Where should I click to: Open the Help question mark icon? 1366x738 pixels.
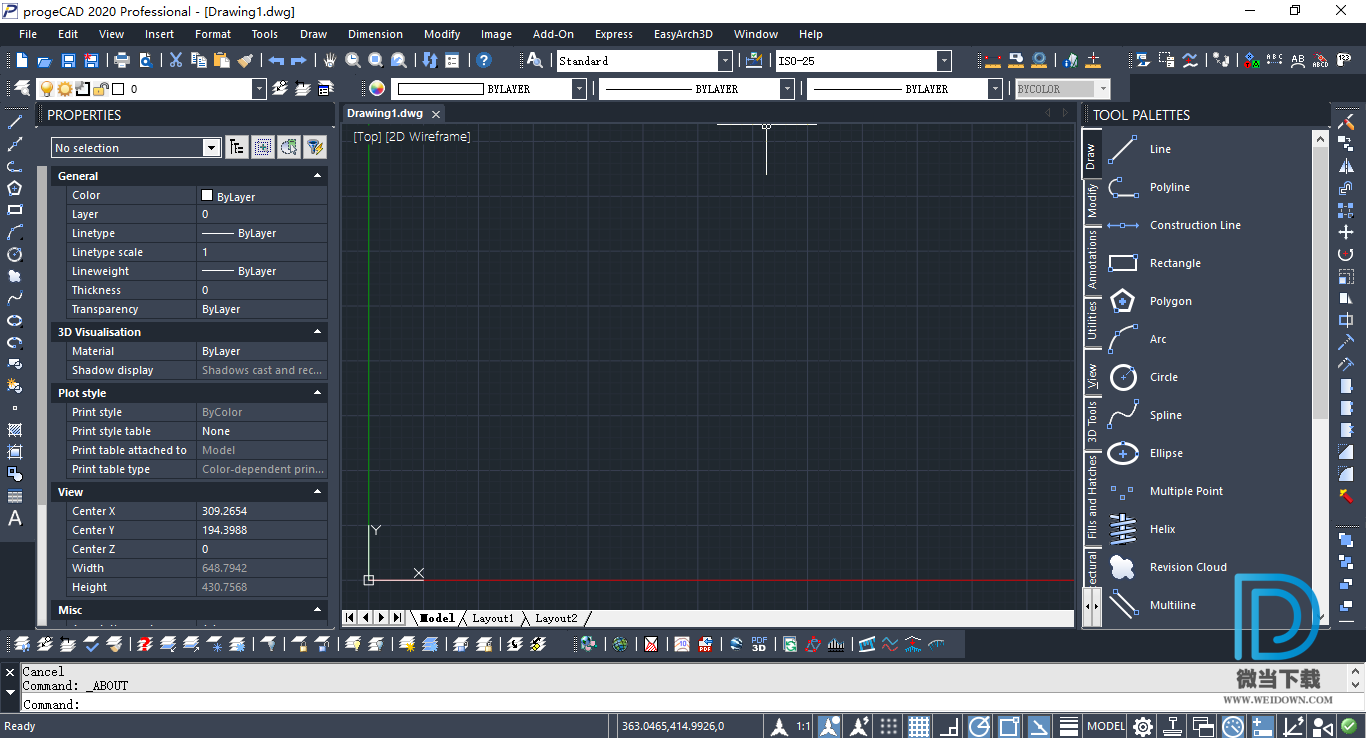(484, 60)
